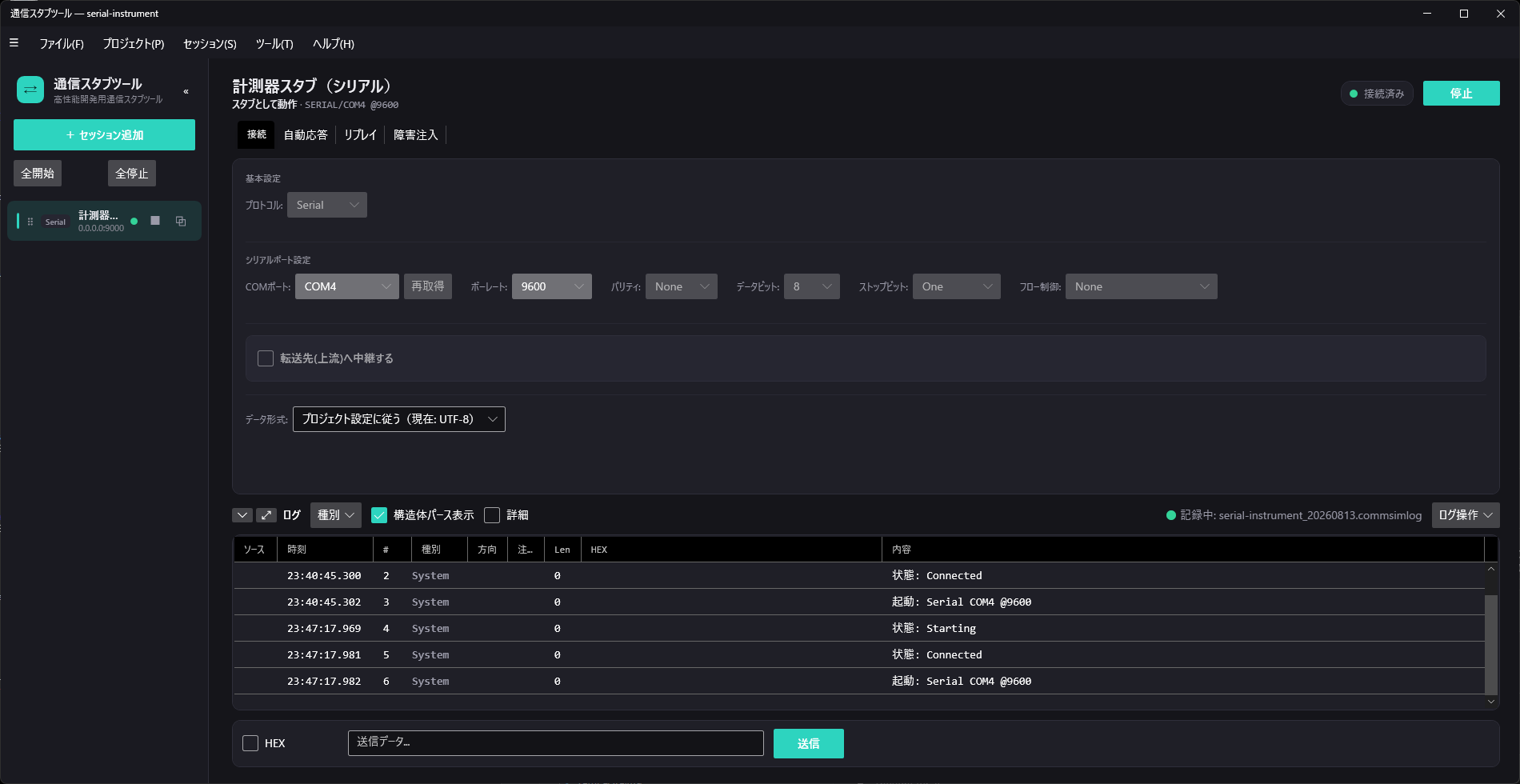Open the データビット 8 dropdown
This screenshot has height=784, width=1520.
click(x=812, y=286)
